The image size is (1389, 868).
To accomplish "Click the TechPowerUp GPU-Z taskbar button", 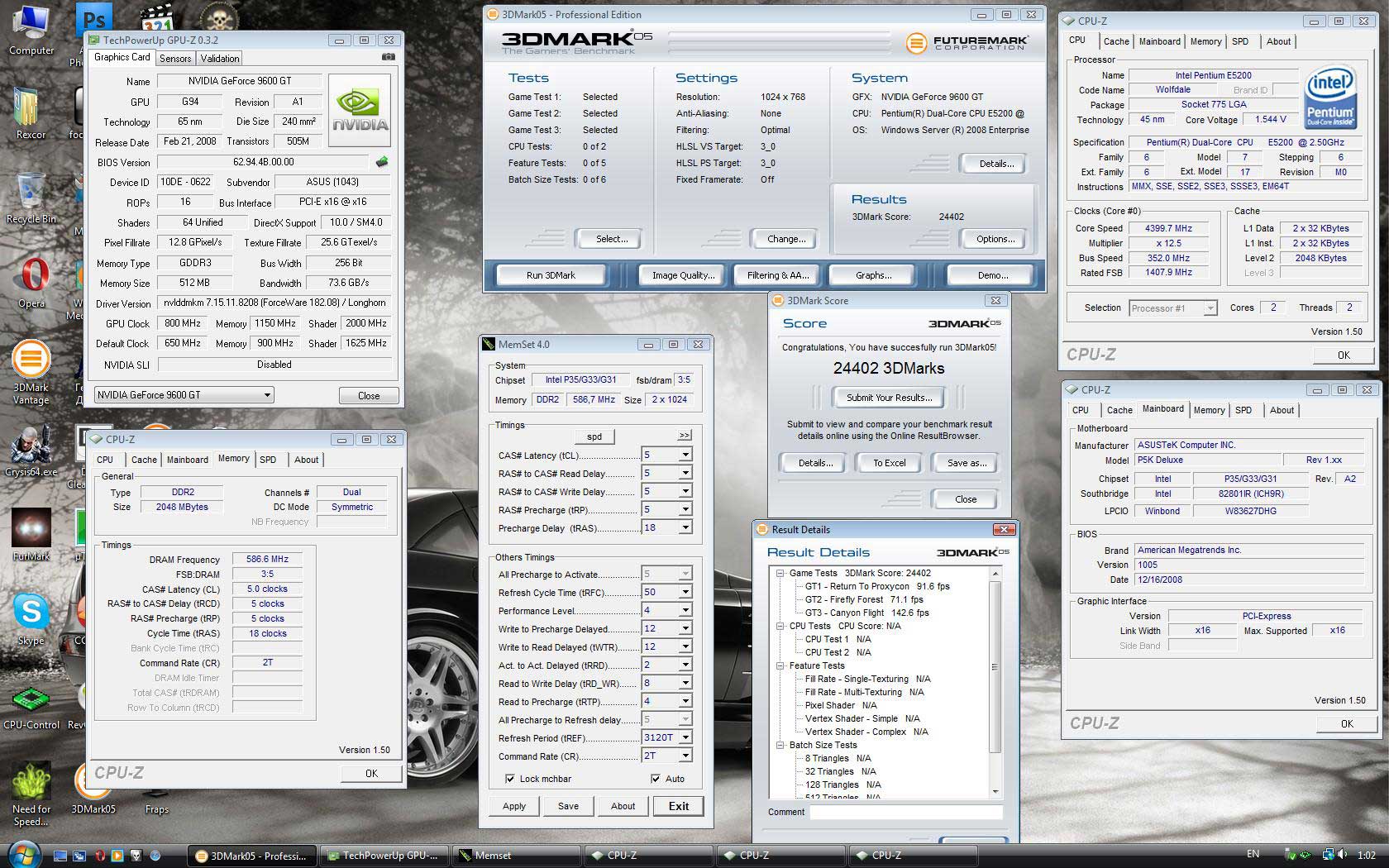I will pos(384,856).
